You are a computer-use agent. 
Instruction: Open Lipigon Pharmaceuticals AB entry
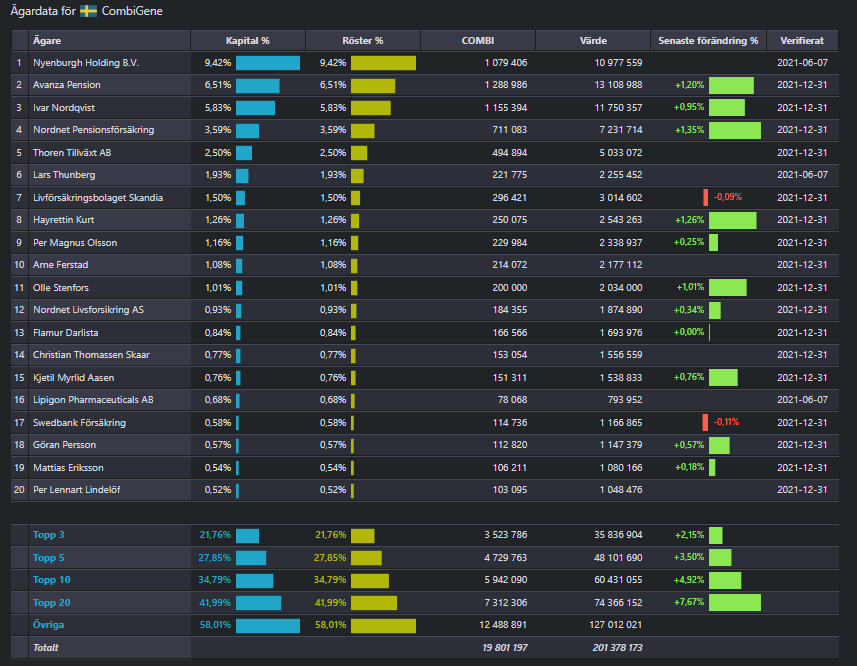93,400
